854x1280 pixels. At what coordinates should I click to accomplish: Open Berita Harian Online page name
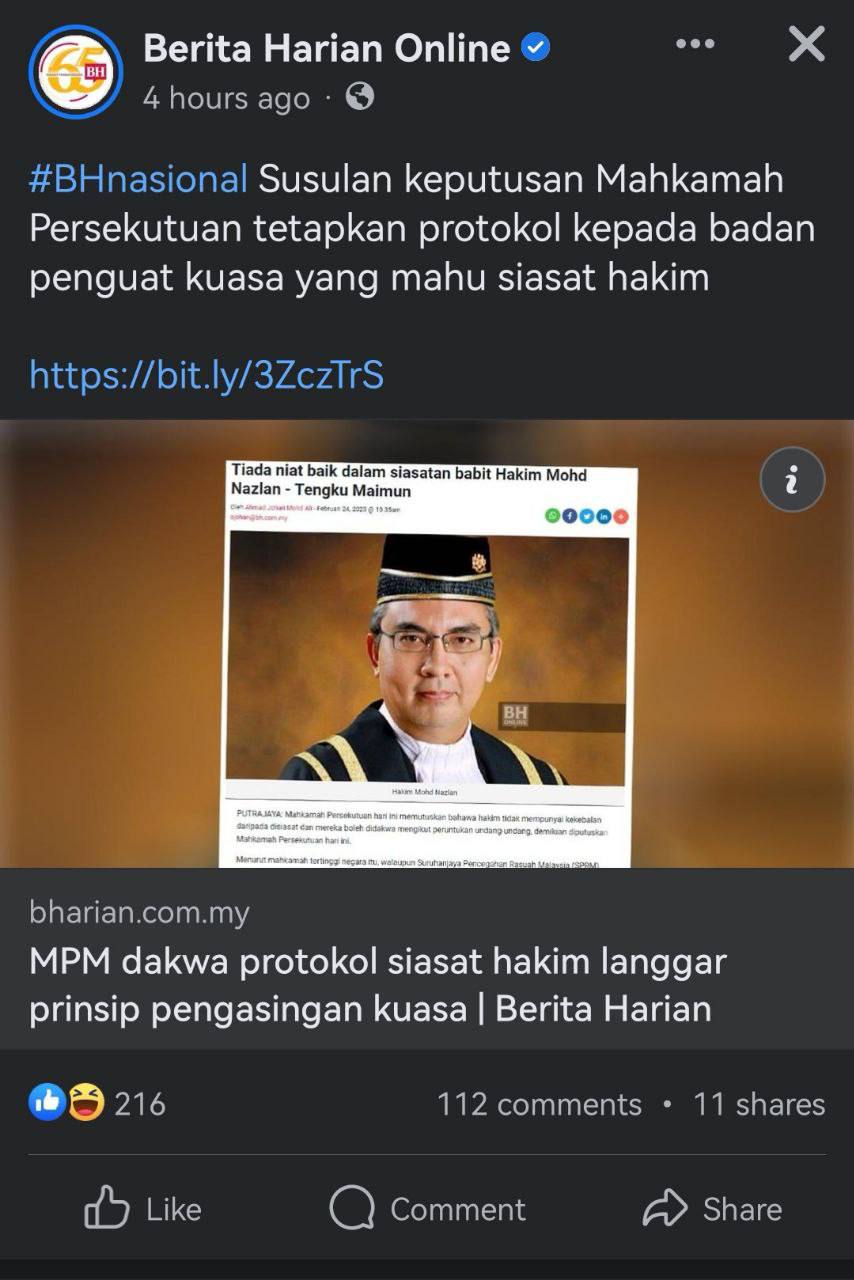coord(327,48)
